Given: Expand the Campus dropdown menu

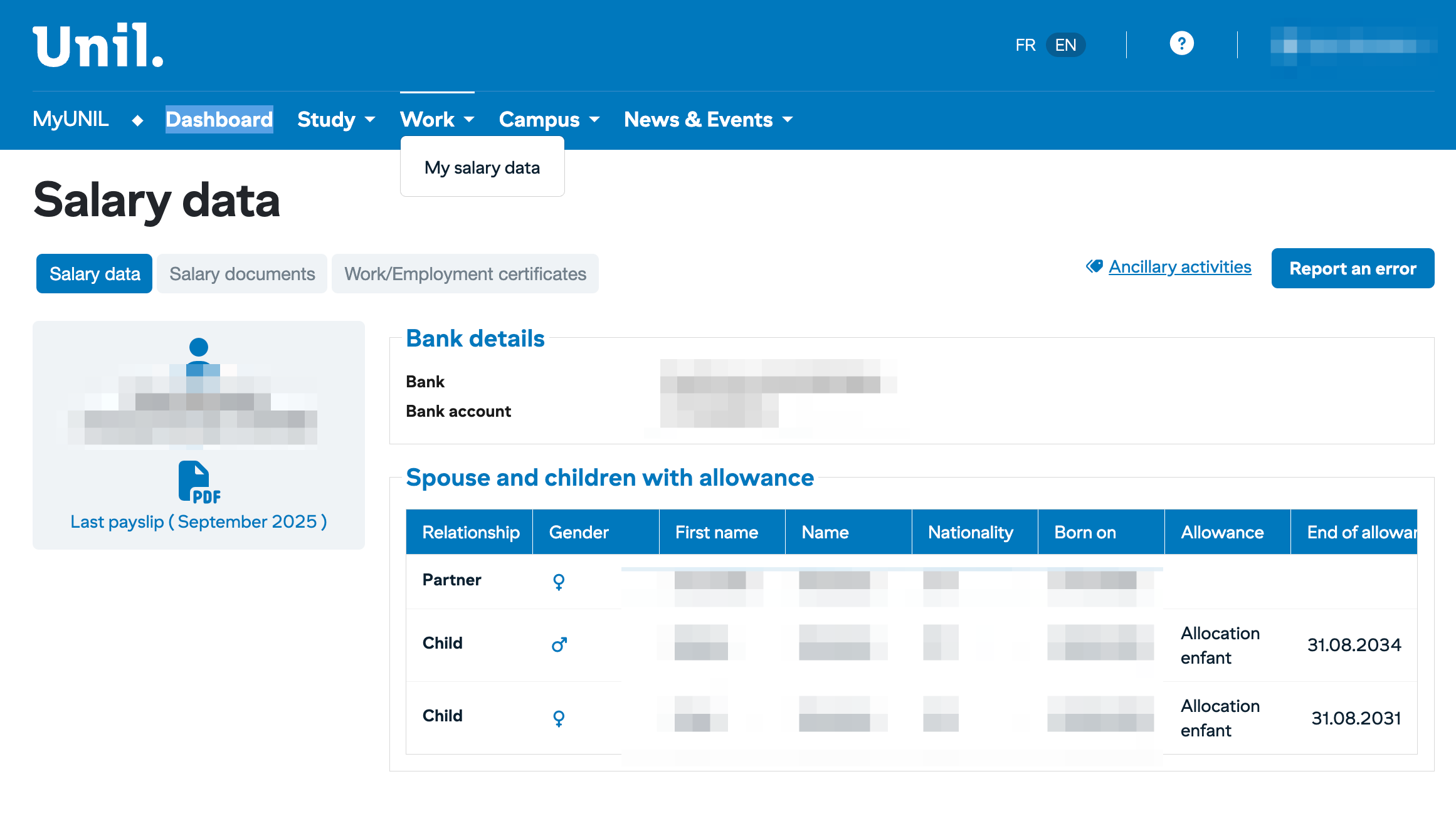Looking at the screenshot, I should [549, 119].
